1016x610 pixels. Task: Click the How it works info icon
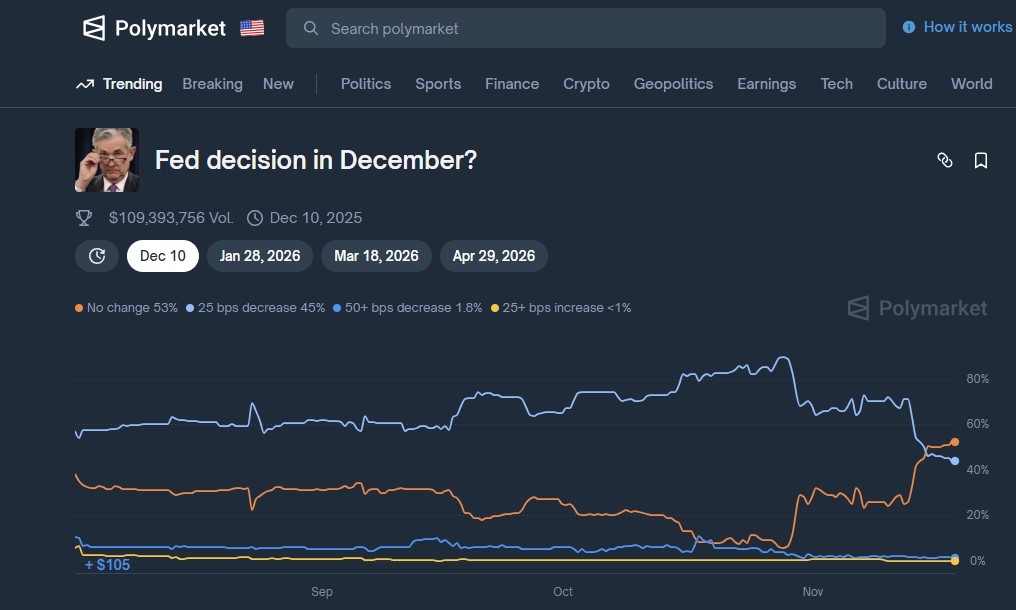[909, 27]
